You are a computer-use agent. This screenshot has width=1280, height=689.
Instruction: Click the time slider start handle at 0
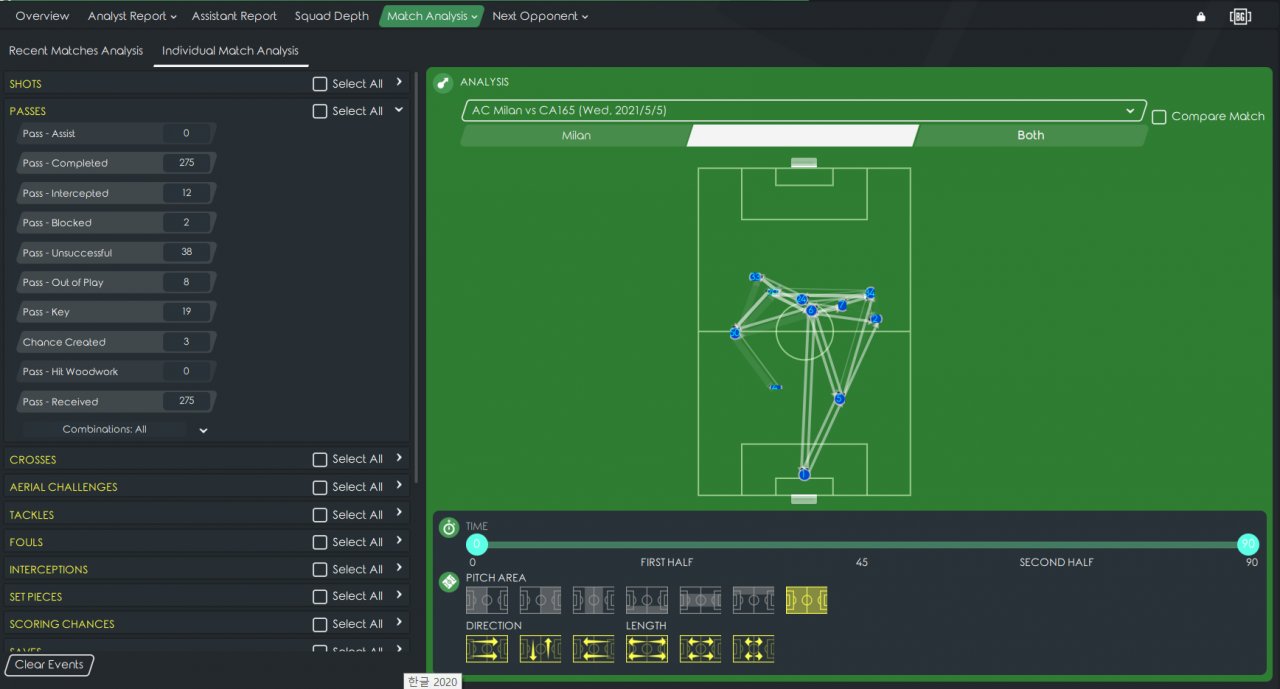[477, 545]
